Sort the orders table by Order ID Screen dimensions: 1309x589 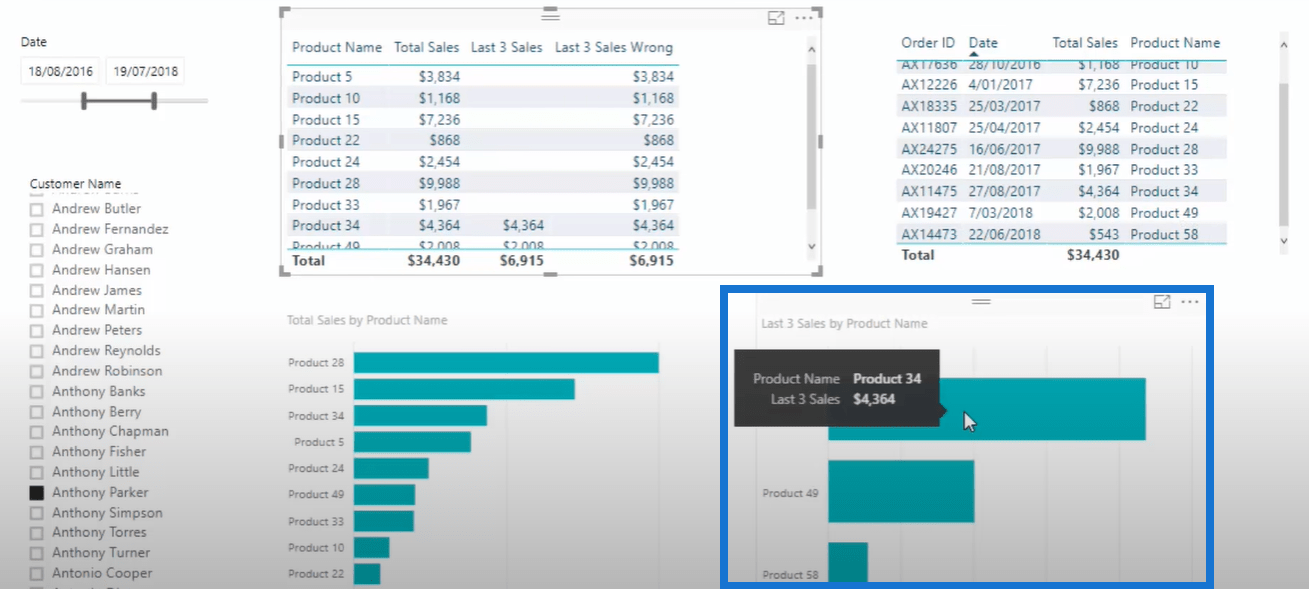coord(928,43)
